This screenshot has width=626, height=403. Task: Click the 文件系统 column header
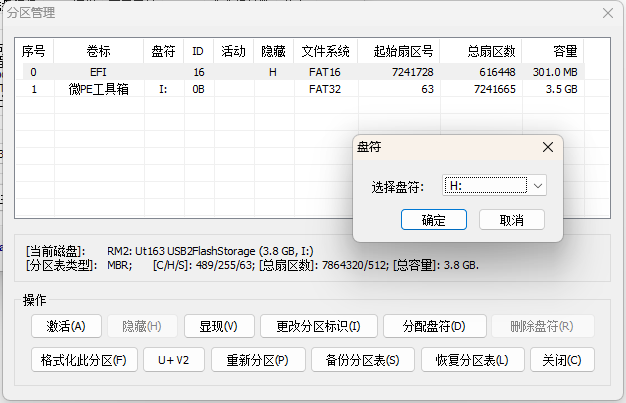pos(325,51)
